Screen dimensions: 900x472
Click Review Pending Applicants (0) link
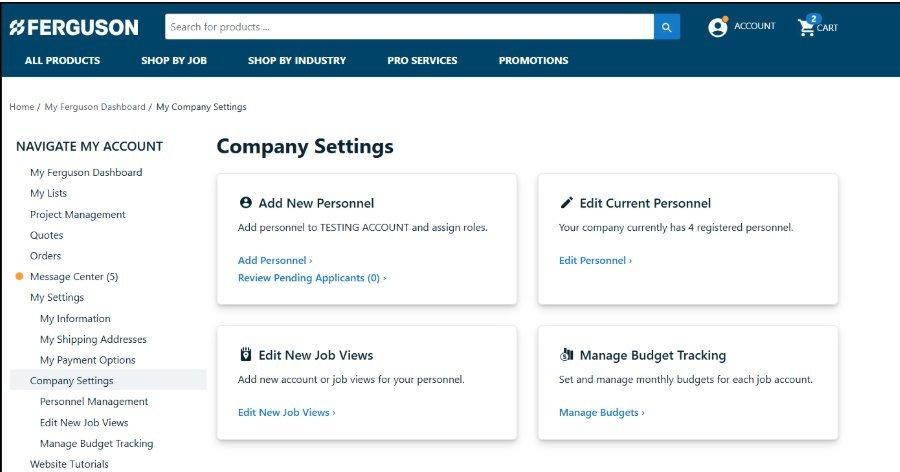click(x=312, y=278)
